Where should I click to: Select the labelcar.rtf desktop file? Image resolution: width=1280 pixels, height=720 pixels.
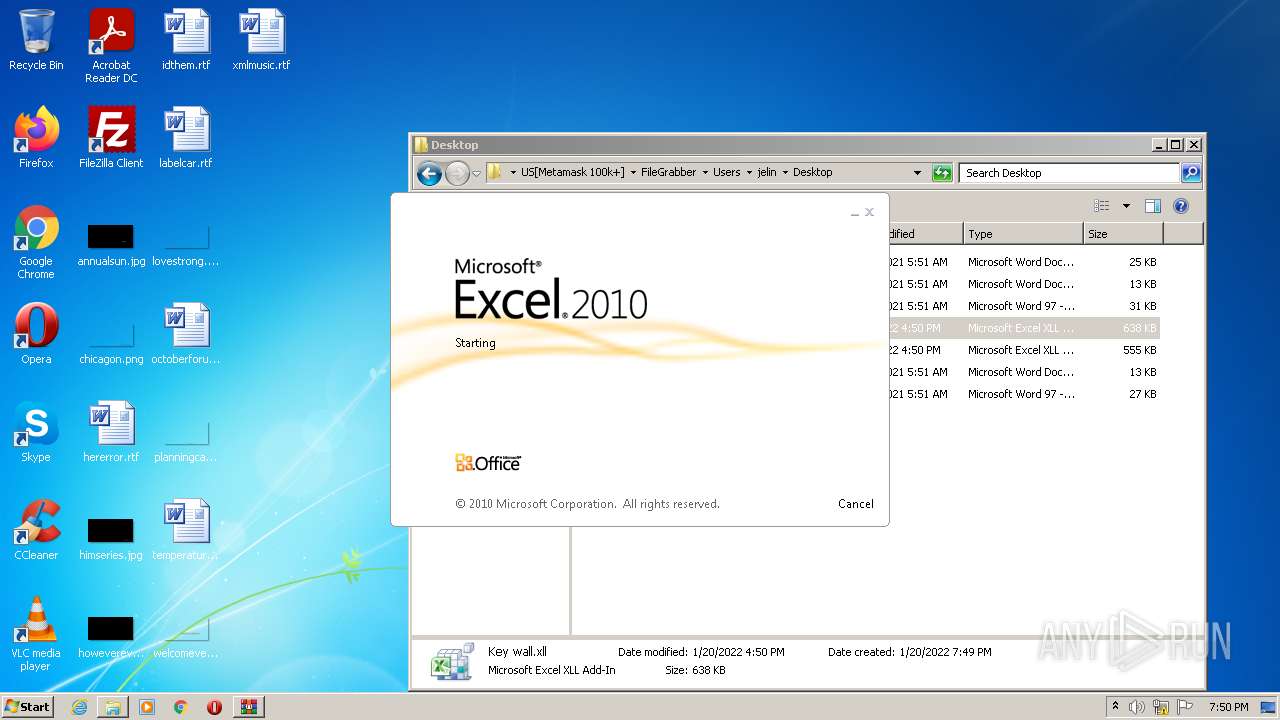(186, 138)
